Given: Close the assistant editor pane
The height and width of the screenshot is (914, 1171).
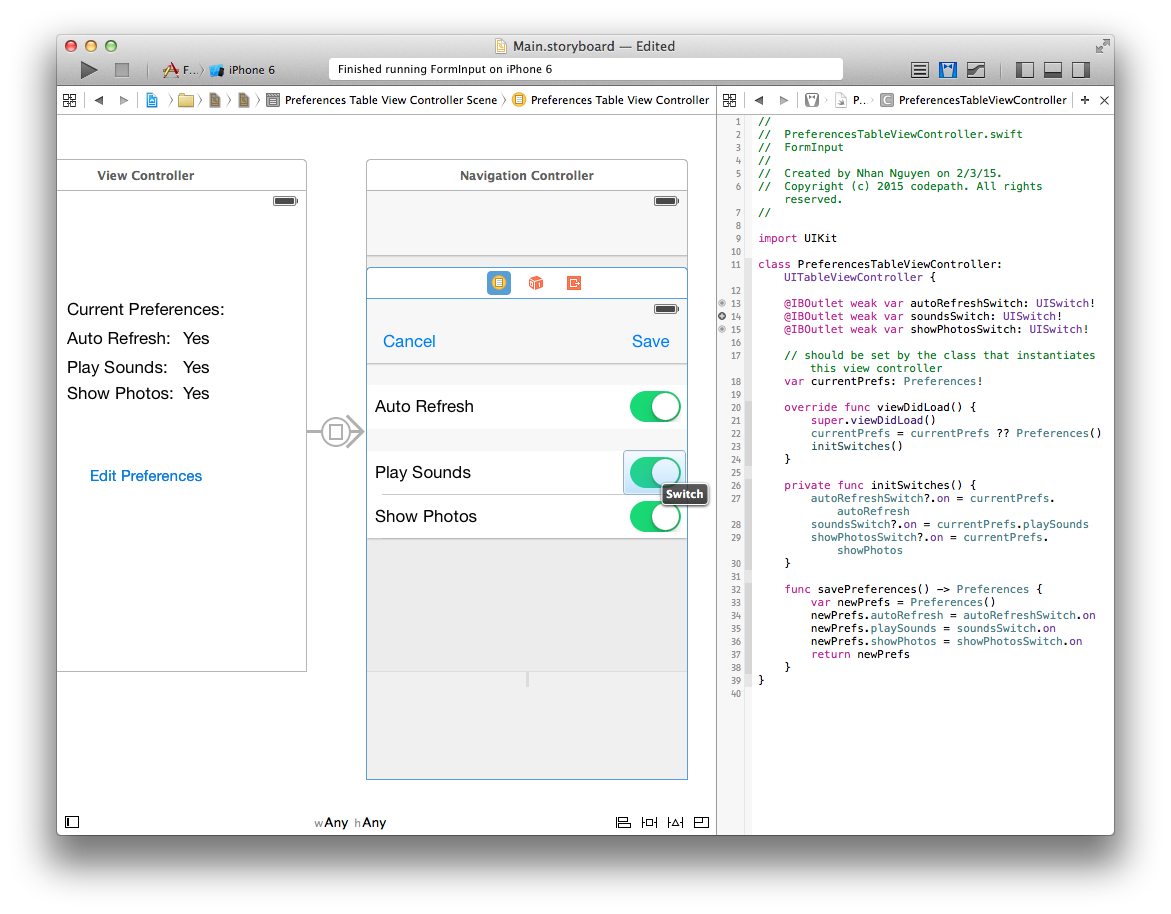Looking at the screenshot, I should [1105, 100].
